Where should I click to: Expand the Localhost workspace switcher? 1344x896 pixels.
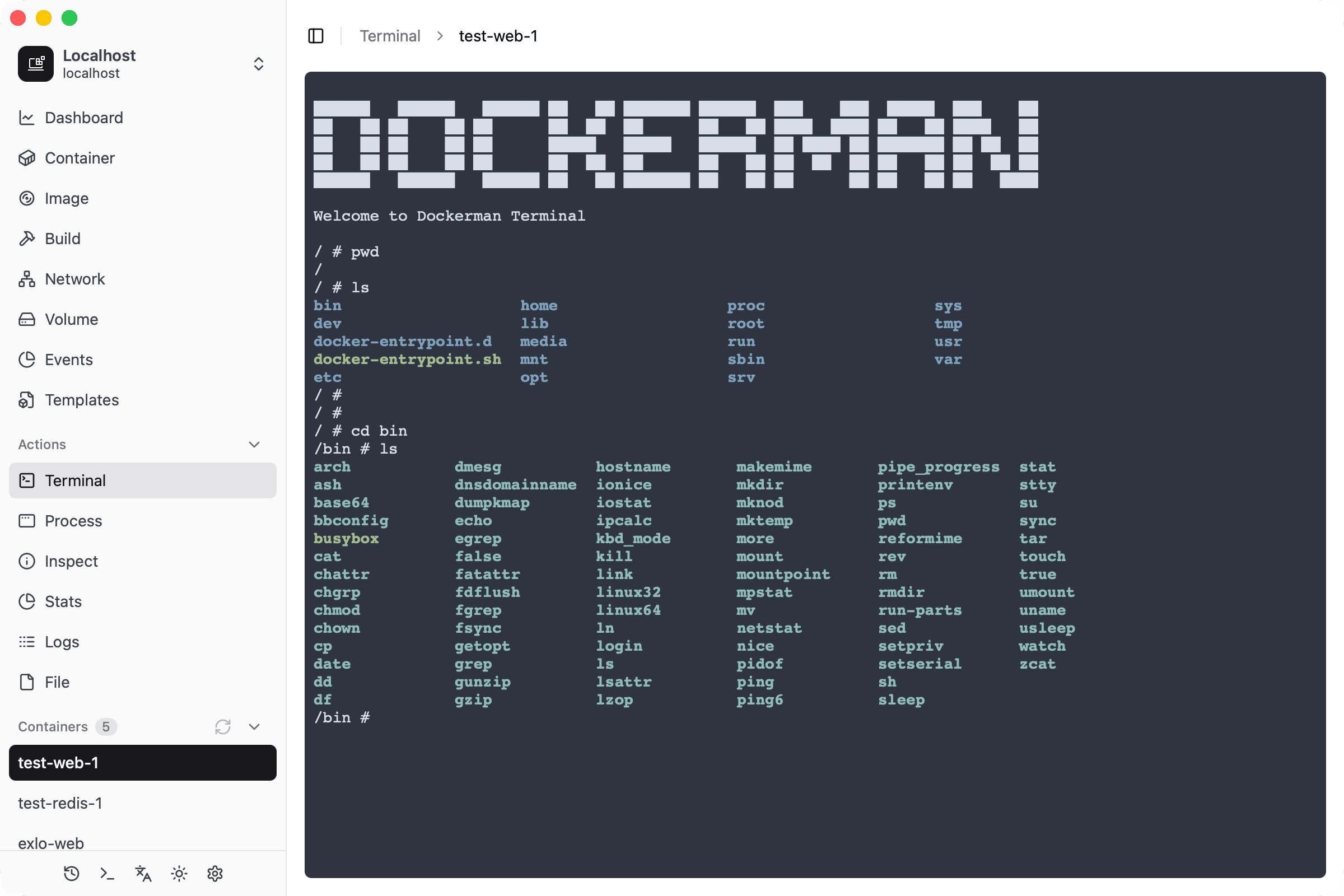(258, 64)
